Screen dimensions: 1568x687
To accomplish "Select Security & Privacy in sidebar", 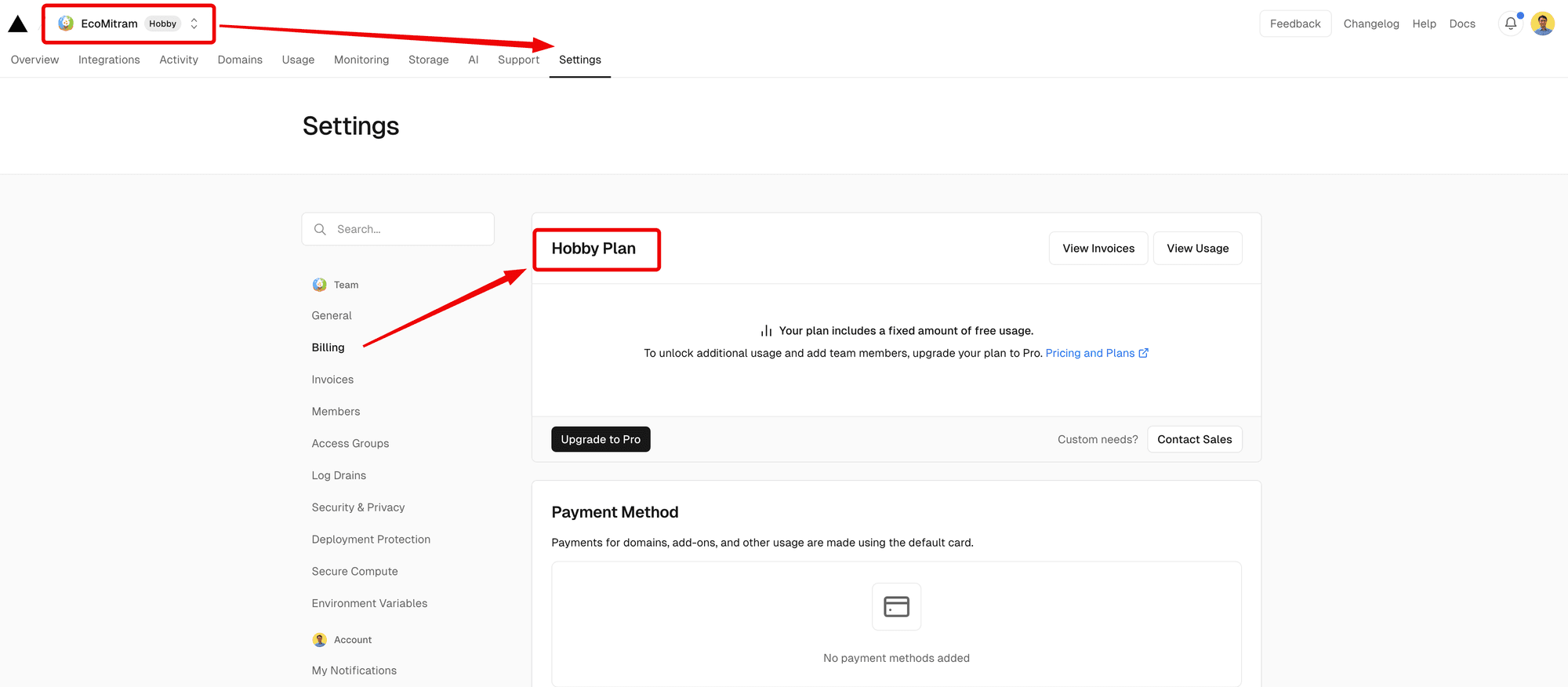I will [358, 507].
